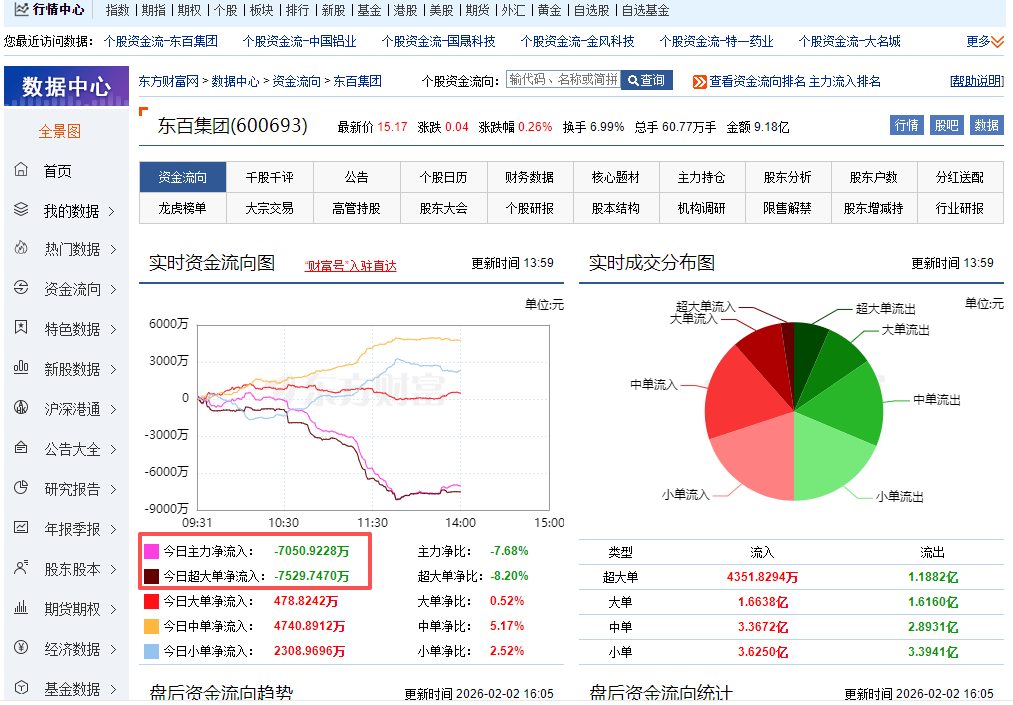
Task: Click the pie icon beside 研究报告
Action: click(x=21, y=488)
